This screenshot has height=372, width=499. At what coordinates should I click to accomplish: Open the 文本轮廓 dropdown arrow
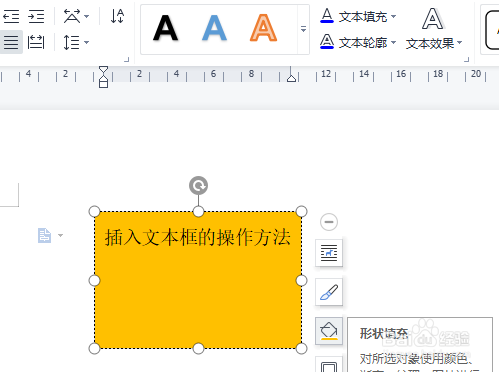tap(393, 42)
